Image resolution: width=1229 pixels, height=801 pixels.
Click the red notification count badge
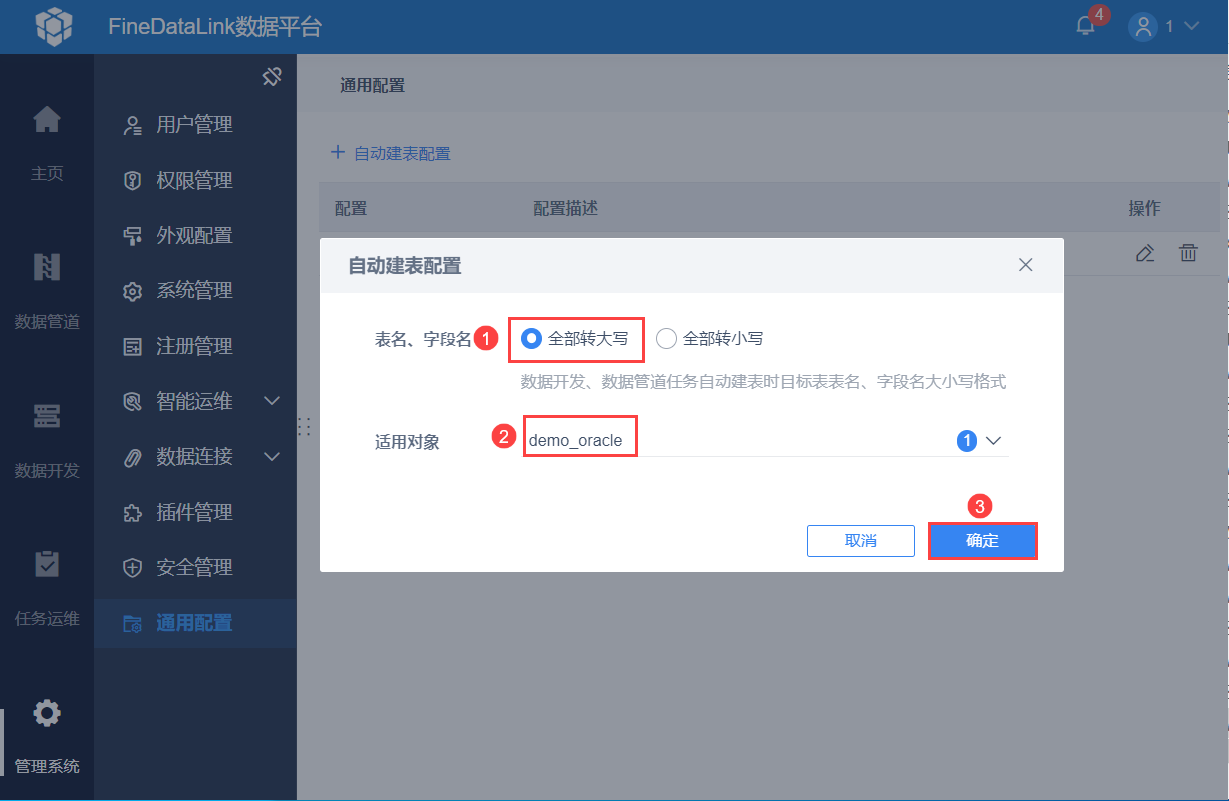click(1100, 14)
